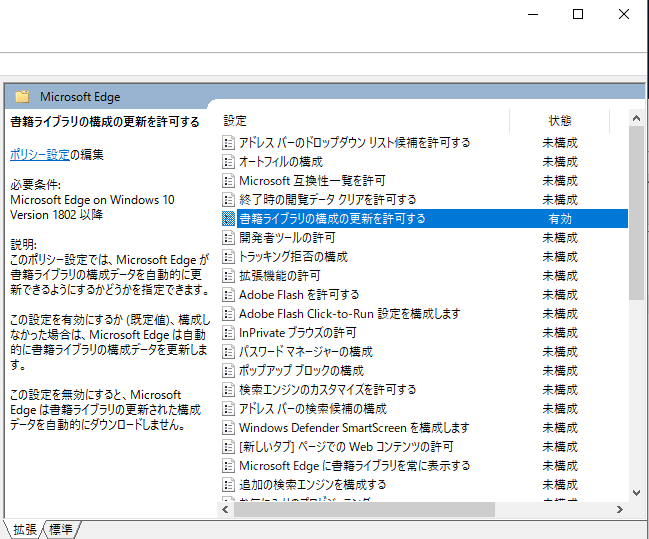Select 検索エンジンのカスタマイズを許可する setting

328,390
